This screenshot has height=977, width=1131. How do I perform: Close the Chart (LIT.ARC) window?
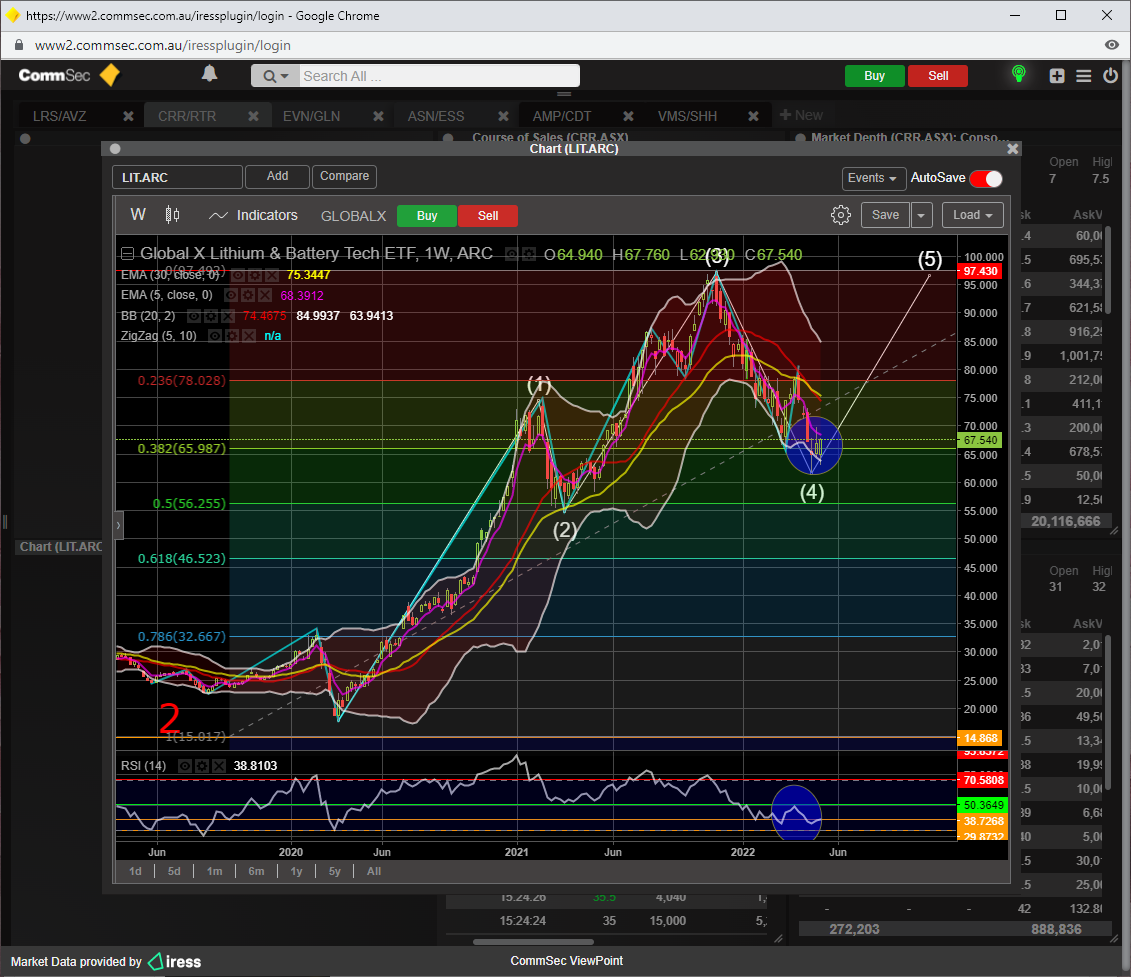point(1013,149)
